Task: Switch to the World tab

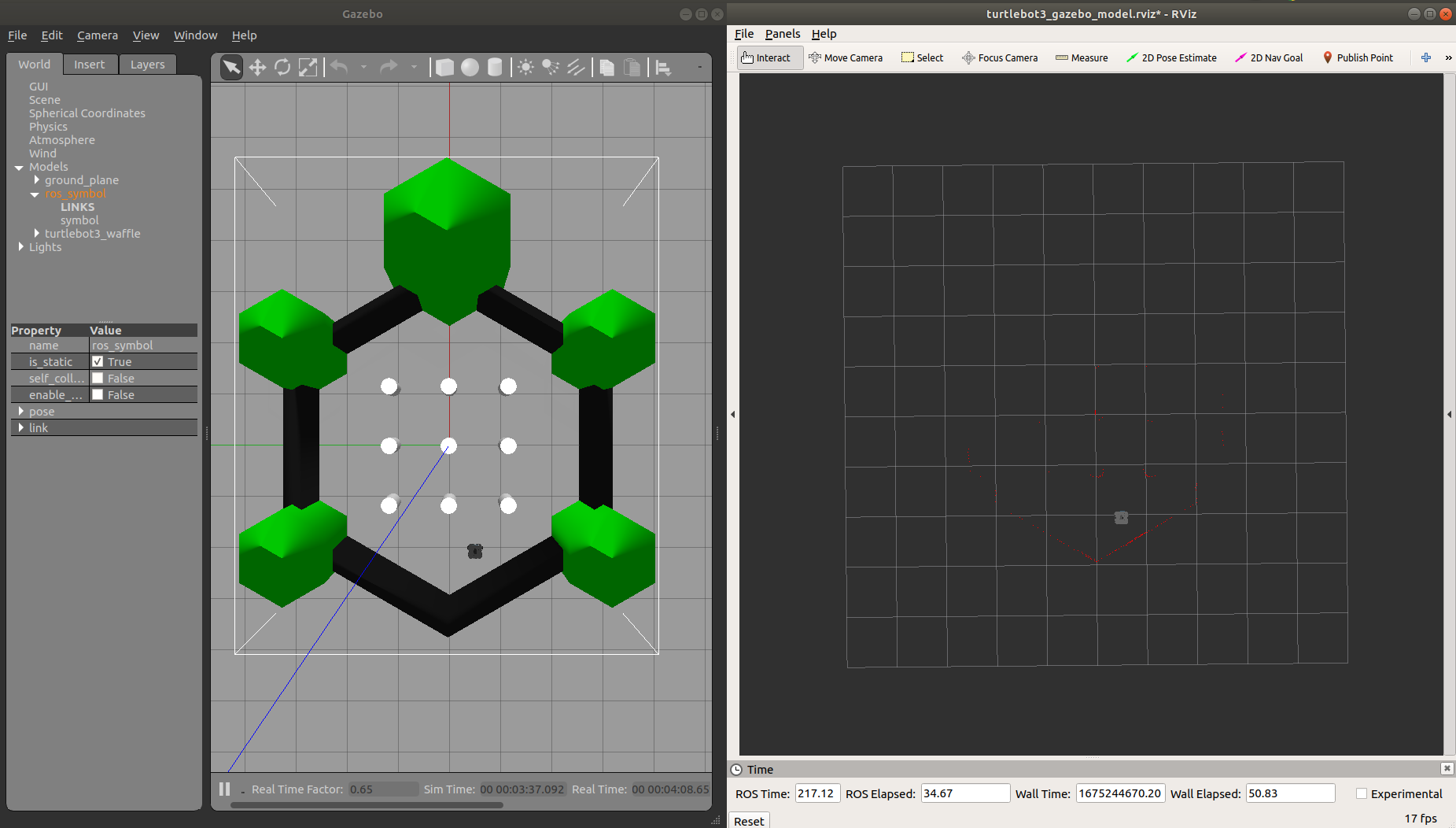Action: click(x=35, y=65)
